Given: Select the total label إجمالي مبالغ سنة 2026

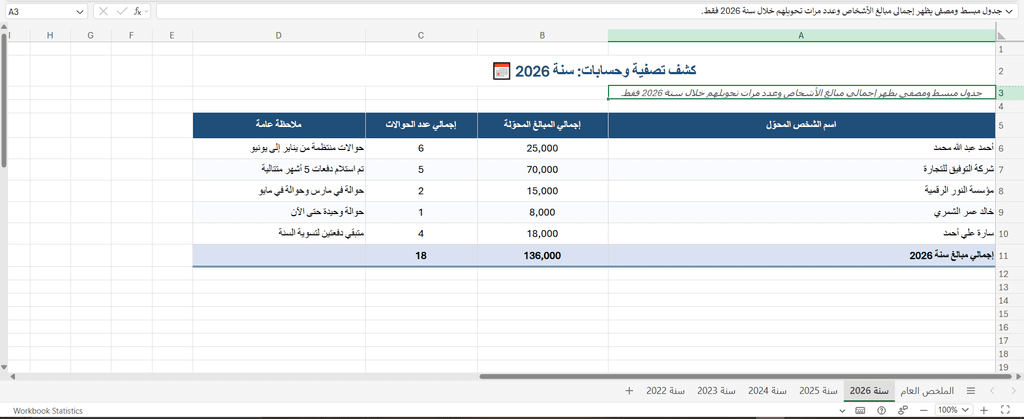Looking at the screenshot, I should [801, 256].
